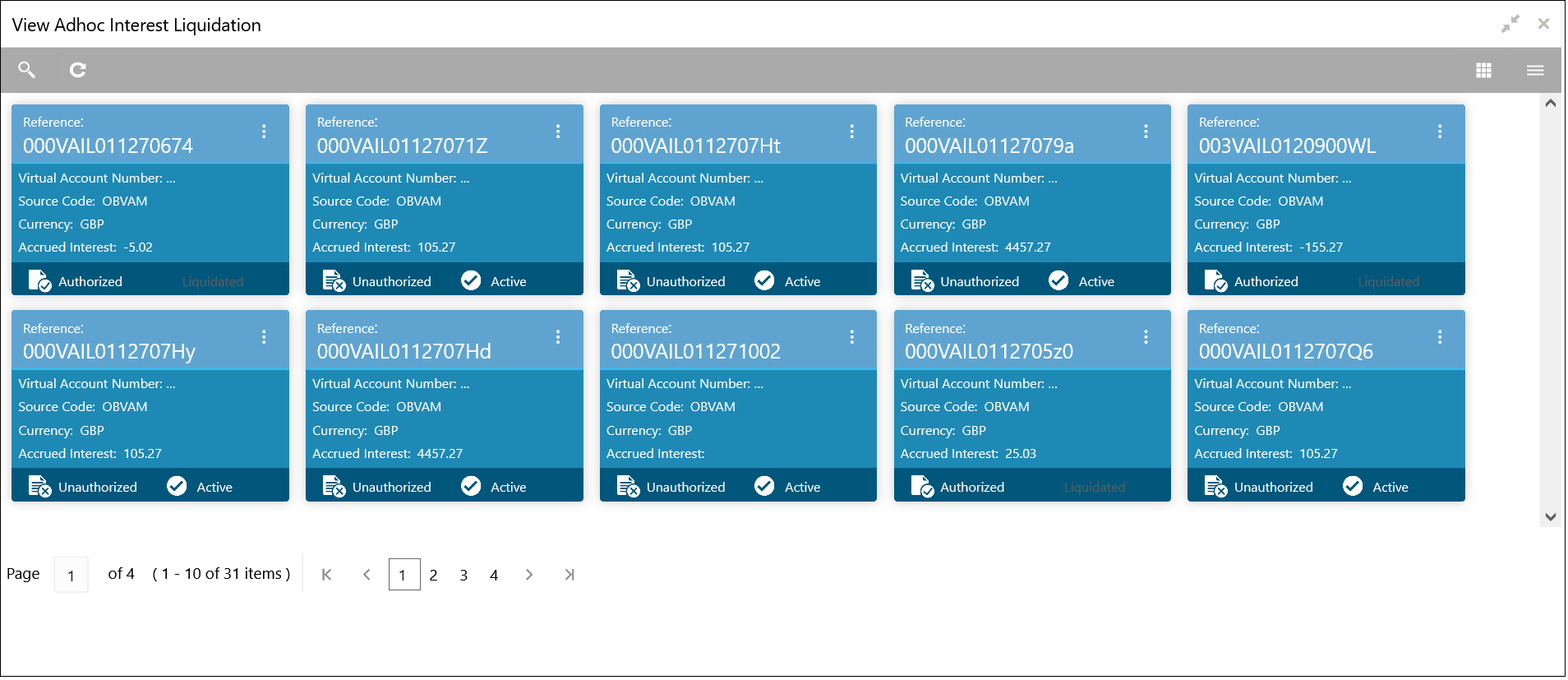Click Active checkmark icon on 000VAIL0112707Ht
Screen dimensions: 1568x680
[765, 281]
